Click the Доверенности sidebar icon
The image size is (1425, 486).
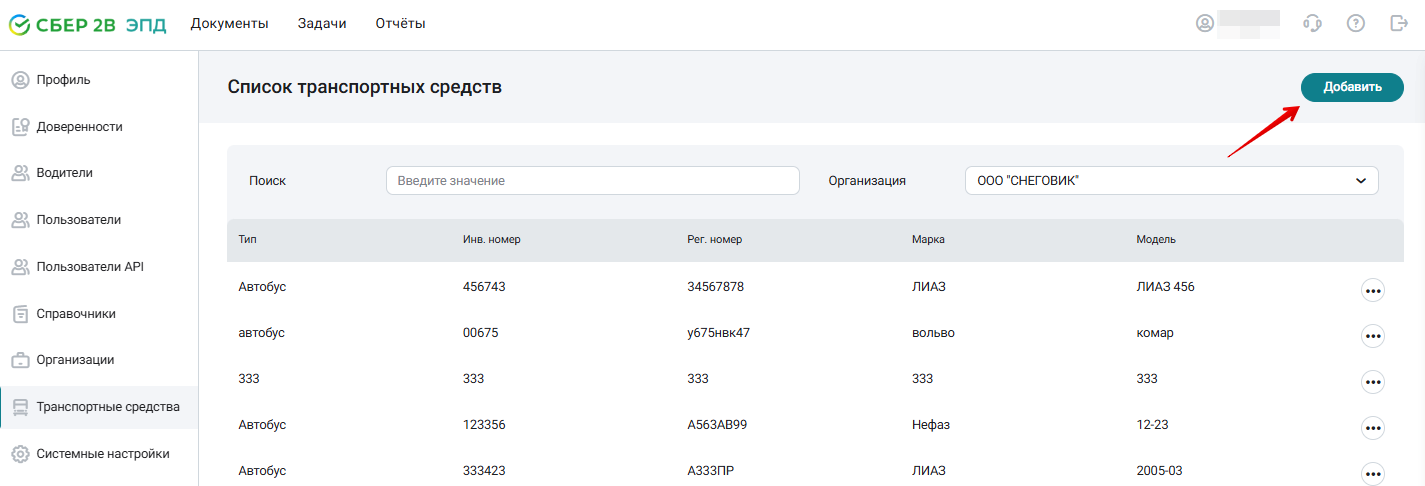(x=20, y=127)
